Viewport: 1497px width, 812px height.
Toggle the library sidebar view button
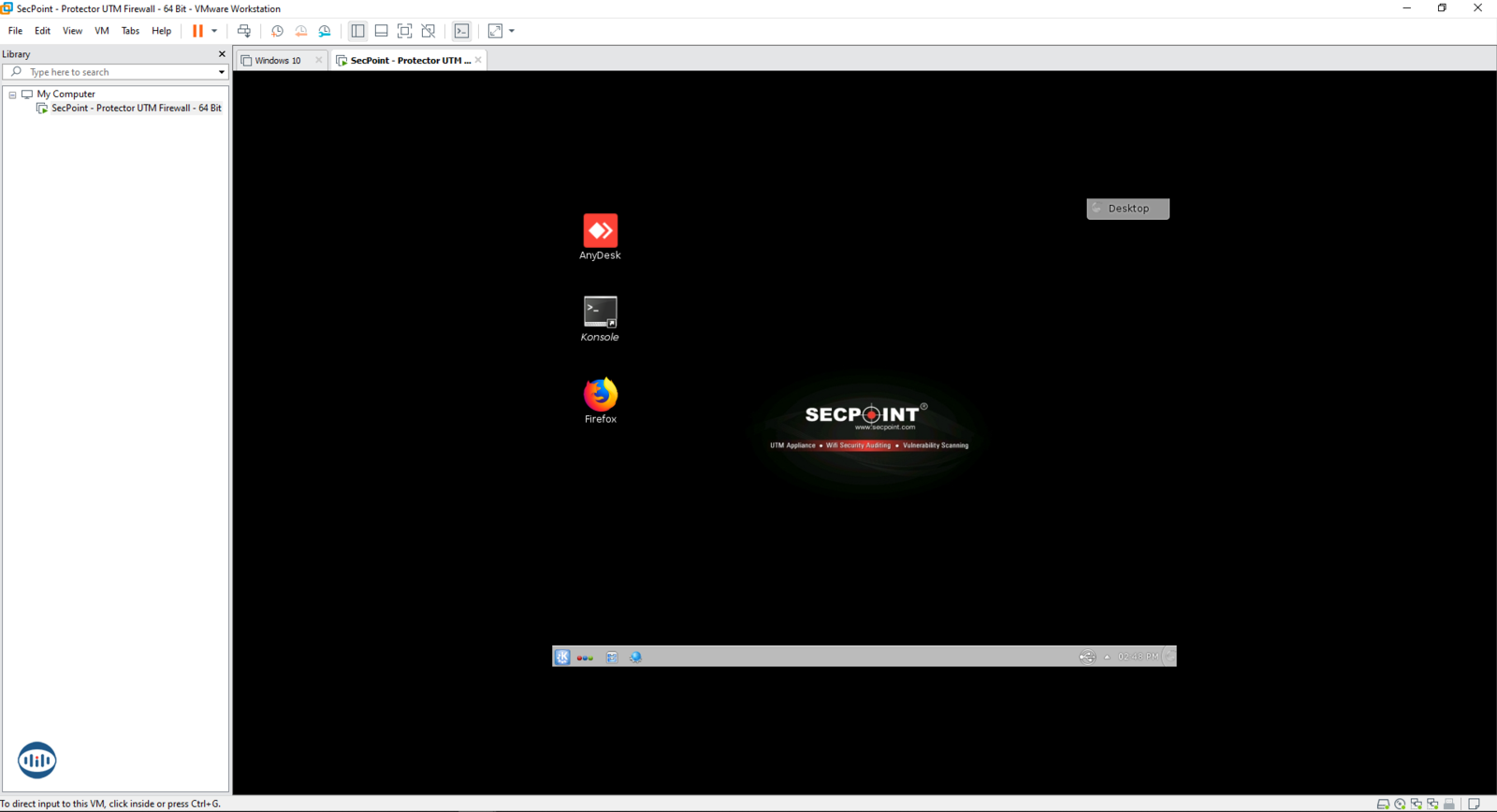[357, 31]
